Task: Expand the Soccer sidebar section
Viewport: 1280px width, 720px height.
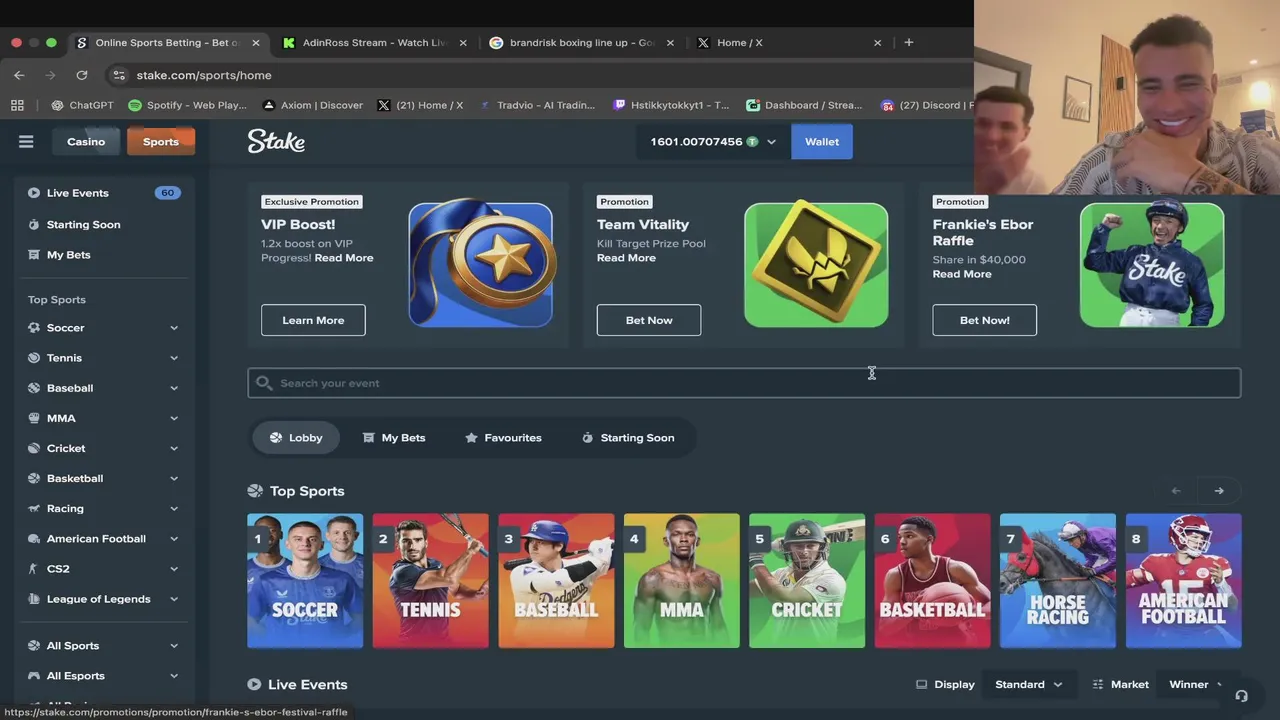Action: coord(174,328)
